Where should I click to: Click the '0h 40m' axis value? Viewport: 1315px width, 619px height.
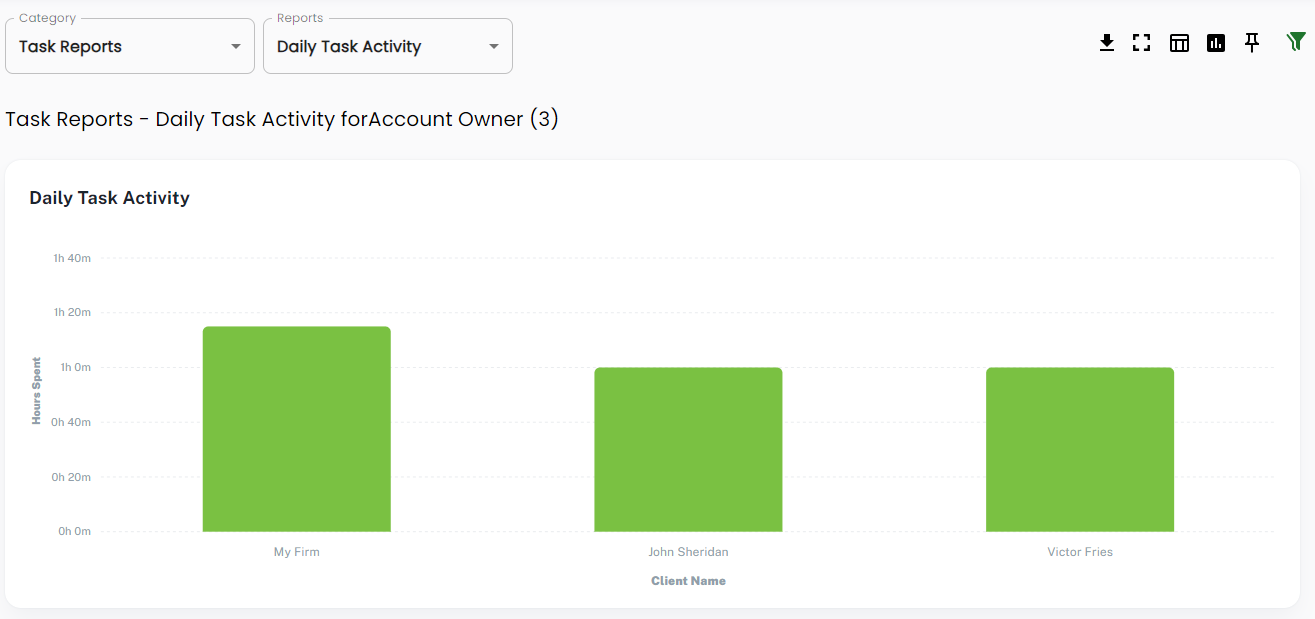pyautogui.click(x=72, y=422)
